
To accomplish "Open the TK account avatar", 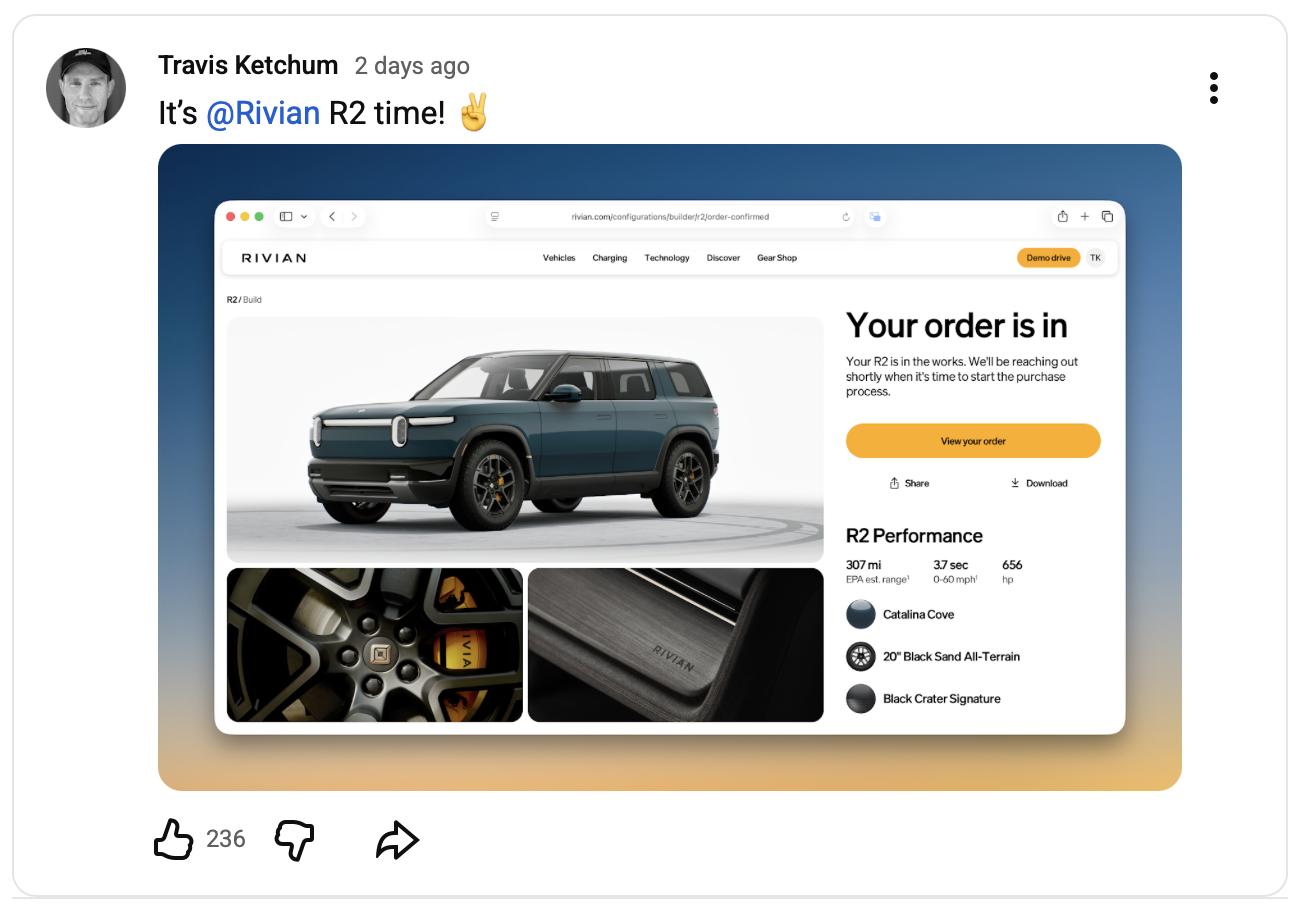I will [x=1096, y=258].
